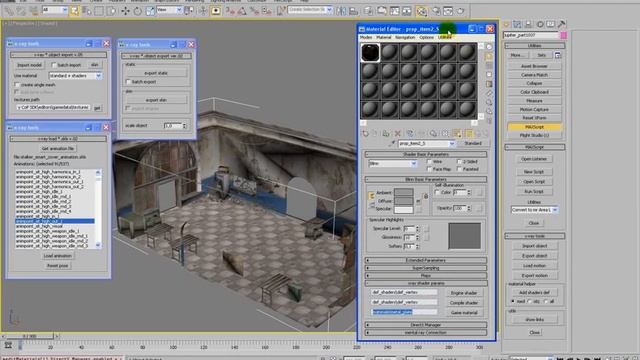Click the export static button
640x360 pixels.
(x=156, y=73)
